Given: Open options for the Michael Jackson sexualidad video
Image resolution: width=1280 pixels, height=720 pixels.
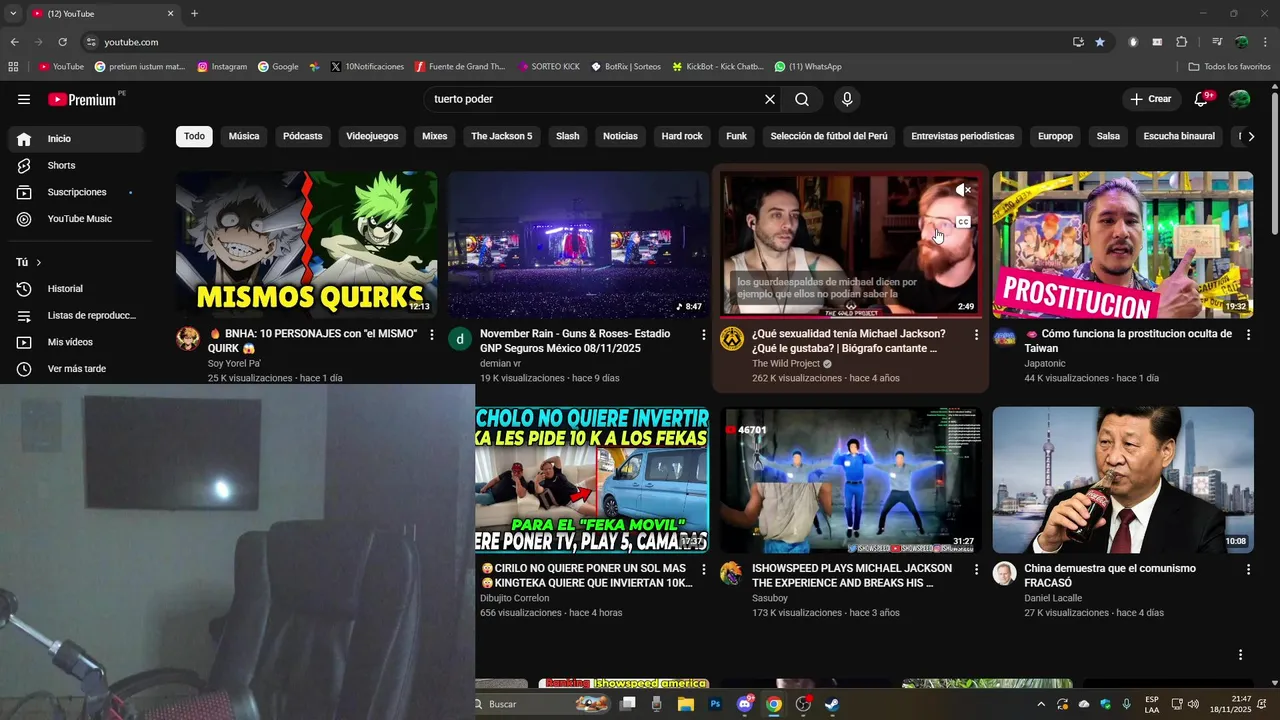Looking at the screenshot, I should (x=976, y=335).
